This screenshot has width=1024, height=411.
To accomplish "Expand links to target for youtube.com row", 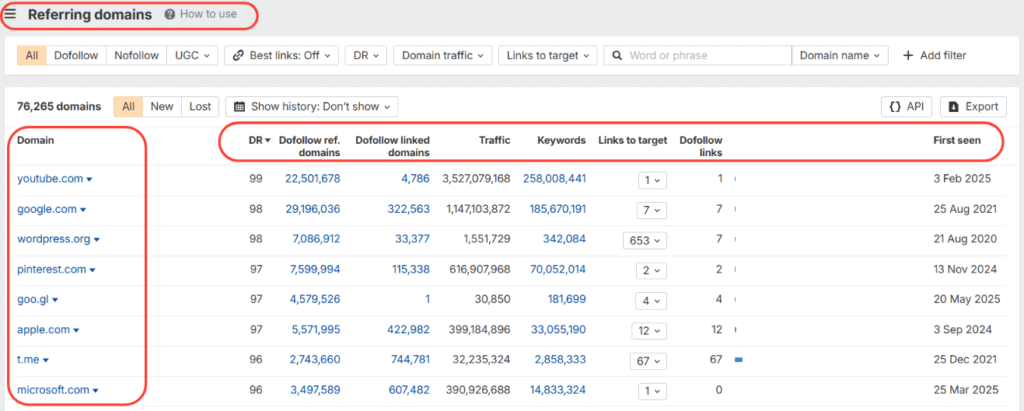I will point(652,180).
